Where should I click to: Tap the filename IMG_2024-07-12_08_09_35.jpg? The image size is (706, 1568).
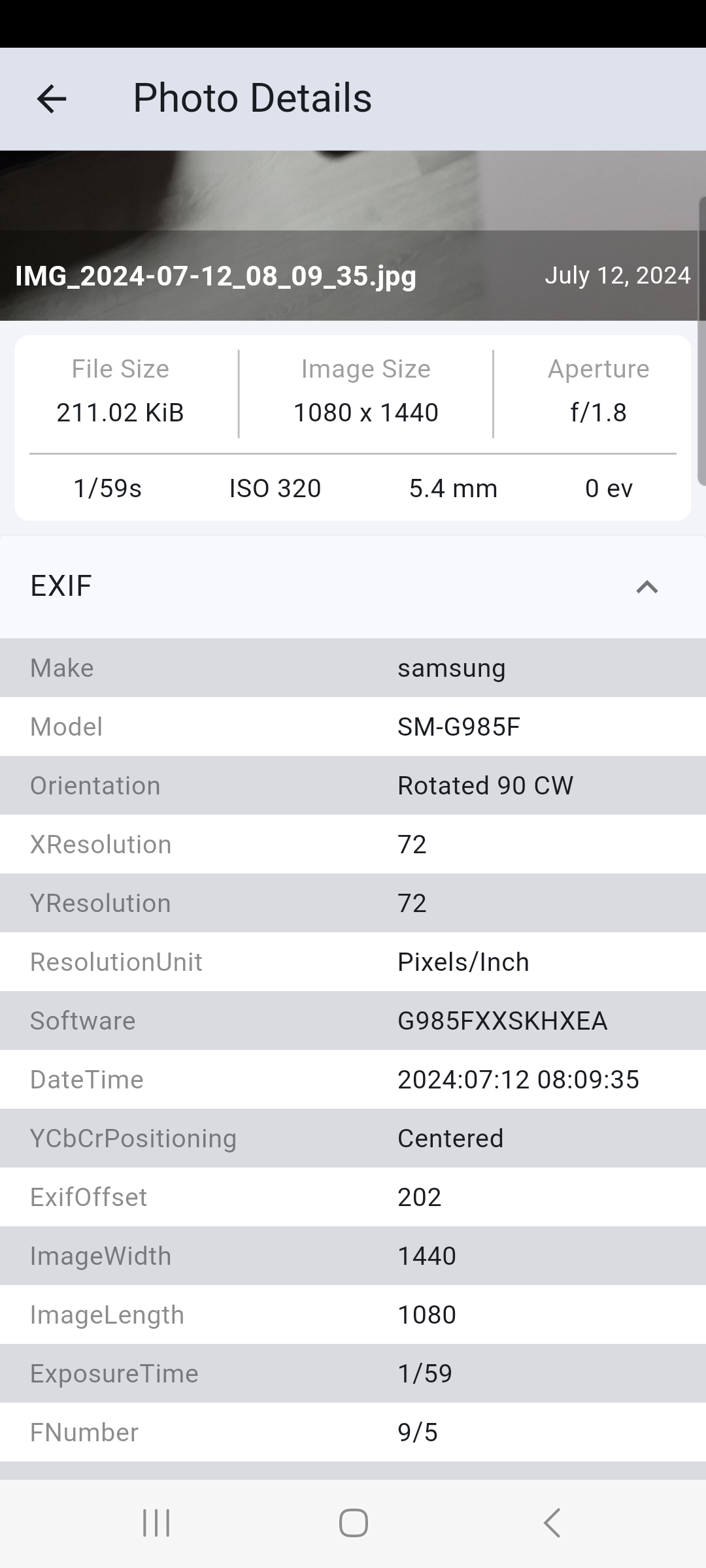pyautogui.click(x=216, y=276)
